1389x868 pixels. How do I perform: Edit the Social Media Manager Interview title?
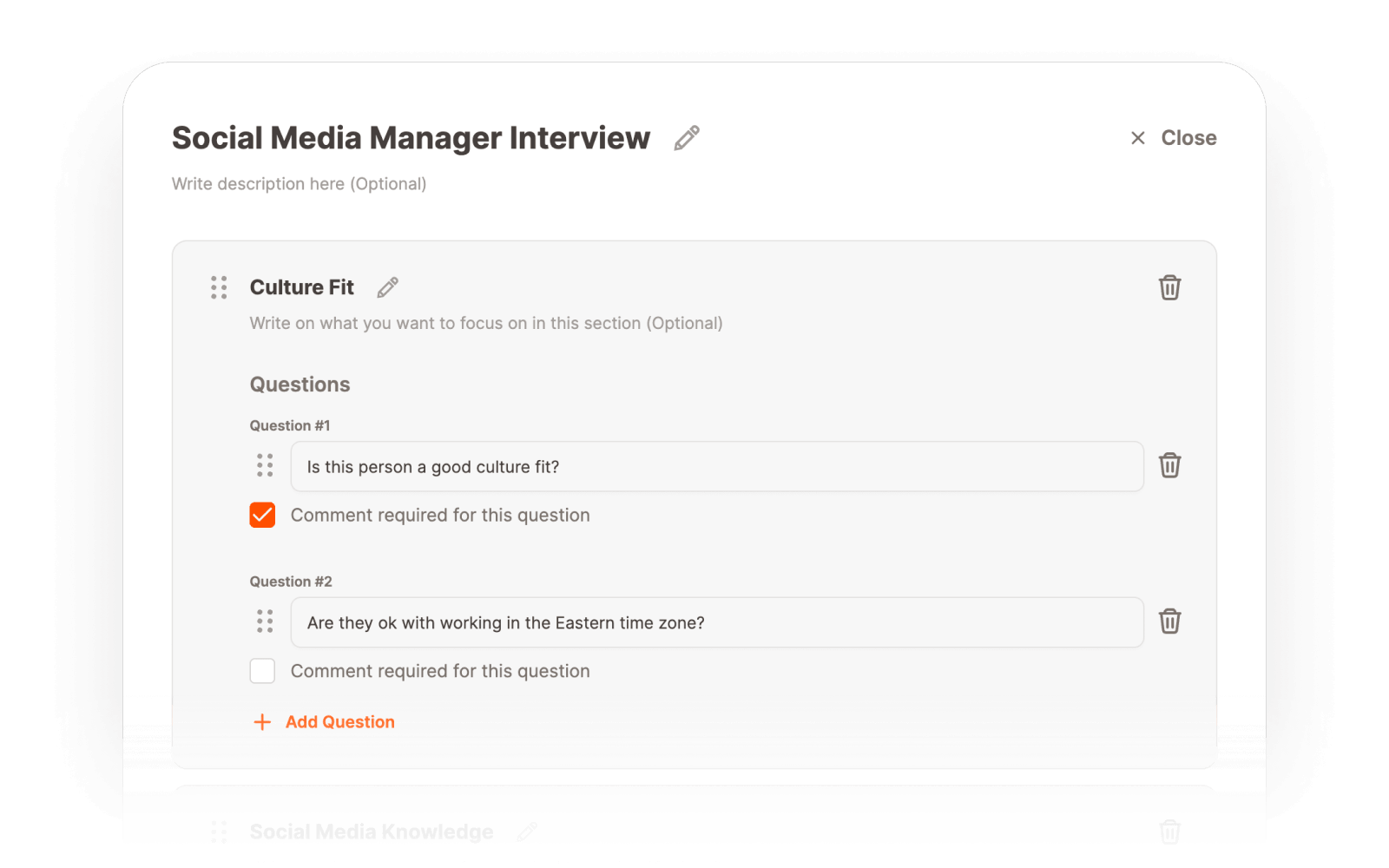(687, 138)
